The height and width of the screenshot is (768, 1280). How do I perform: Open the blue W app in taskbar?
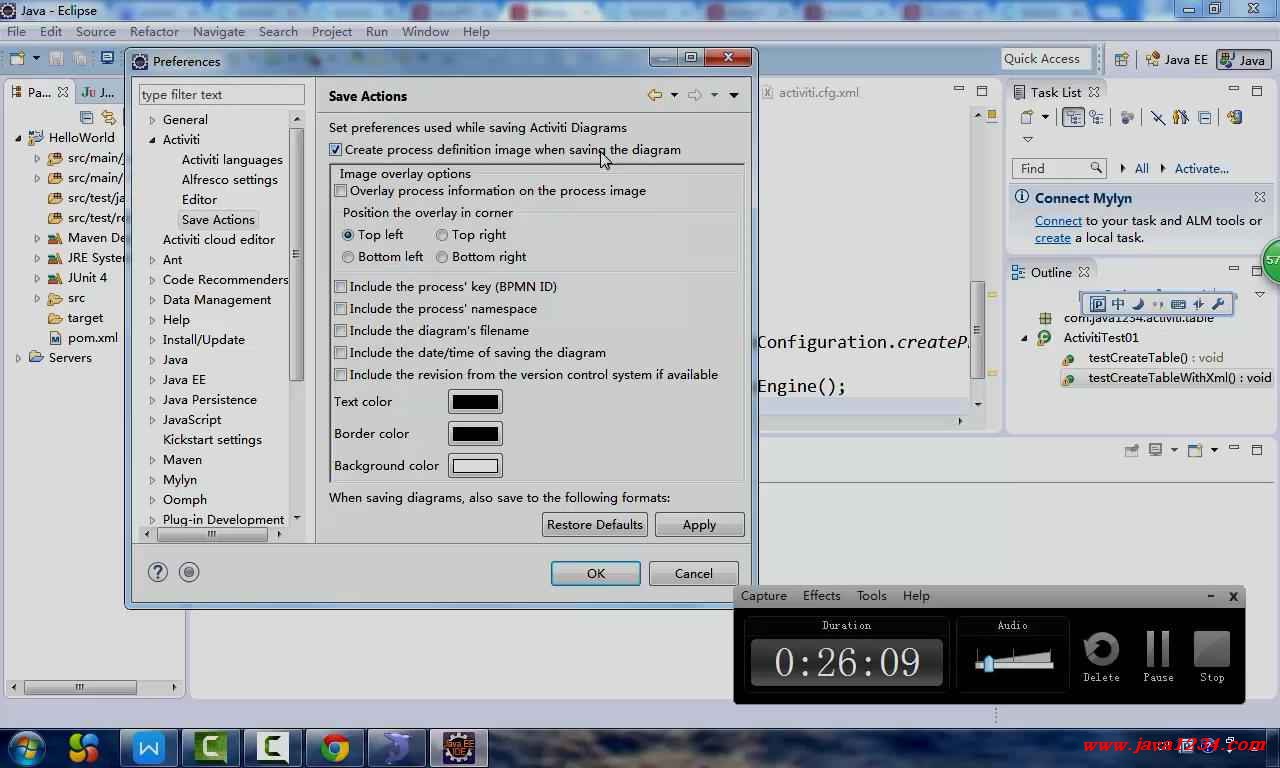[x=149, y=747]
